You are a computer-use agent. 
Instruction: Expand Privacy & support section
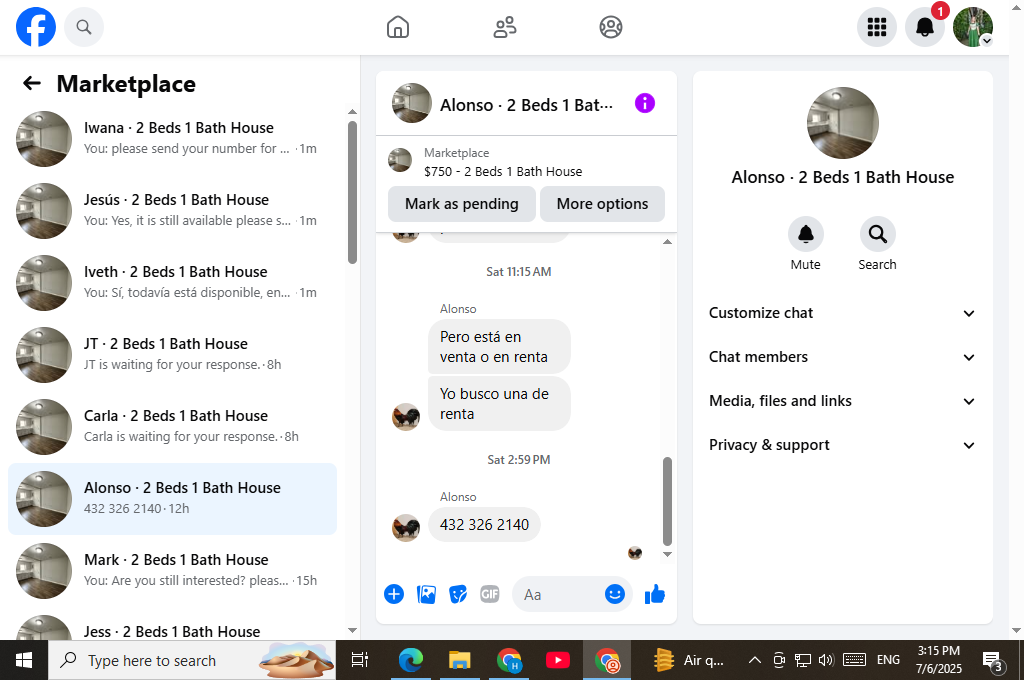click(x=842, y=445)
